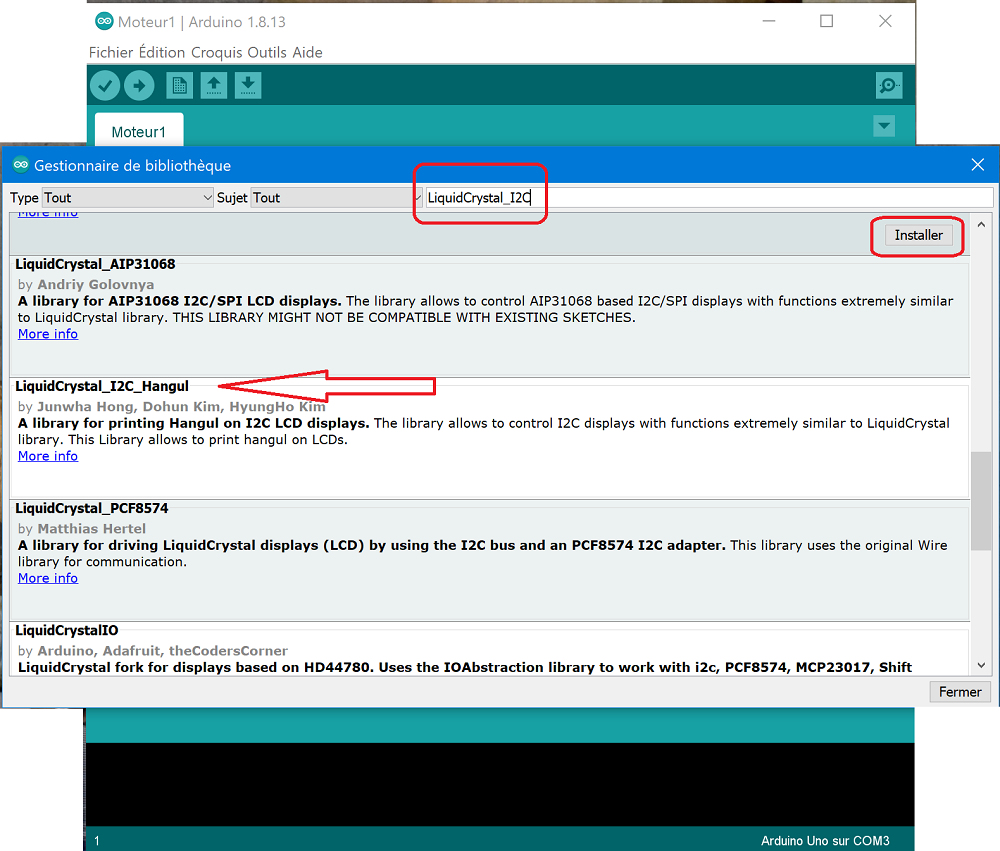Click the Fermer button
Image resolution: width=1000 pixels, height=851 pixels.
pos(960,692)
